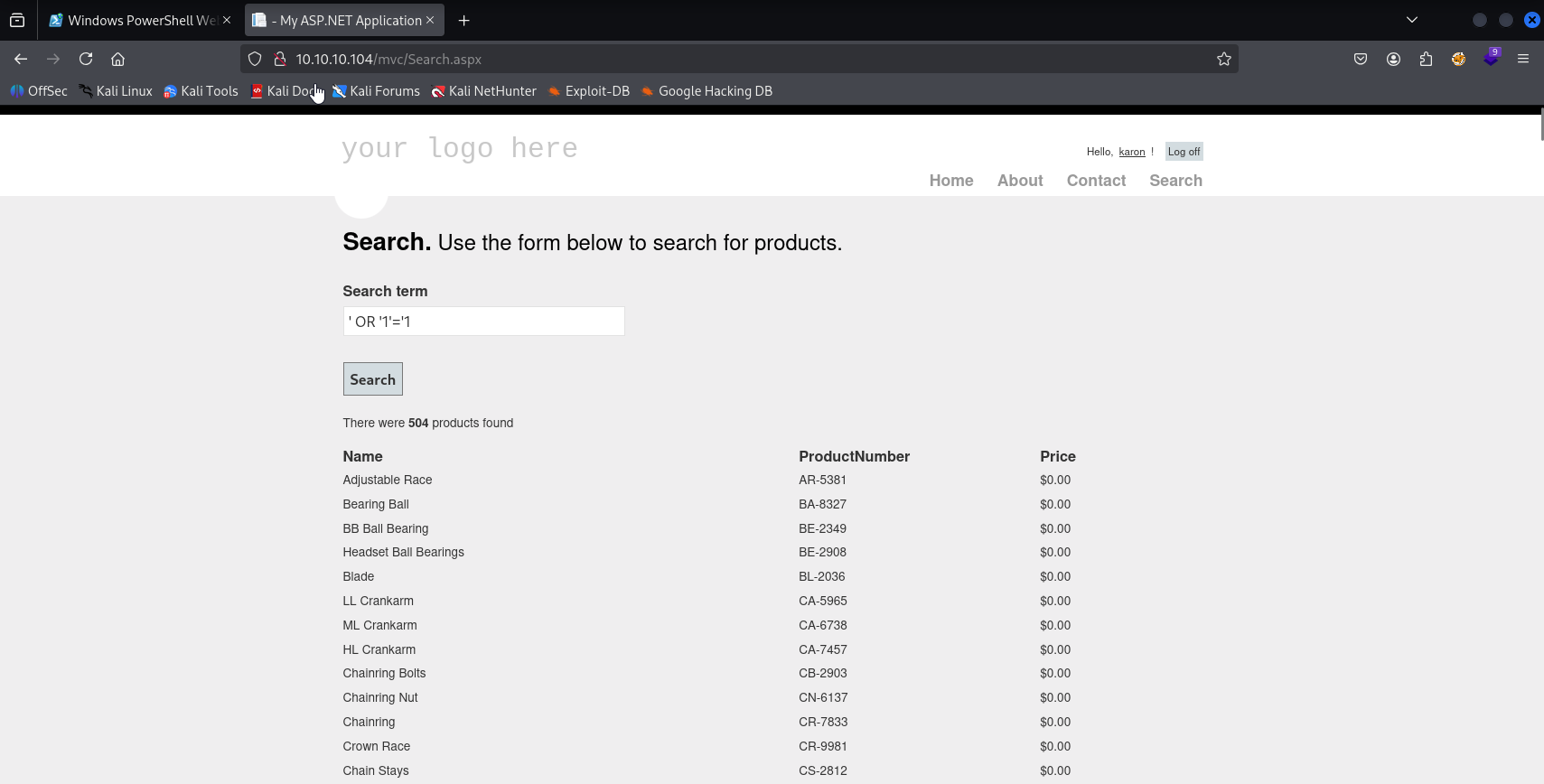Bookmark this page with the star icon
The image size is (1544, 784).
(x=1224, y=59)
